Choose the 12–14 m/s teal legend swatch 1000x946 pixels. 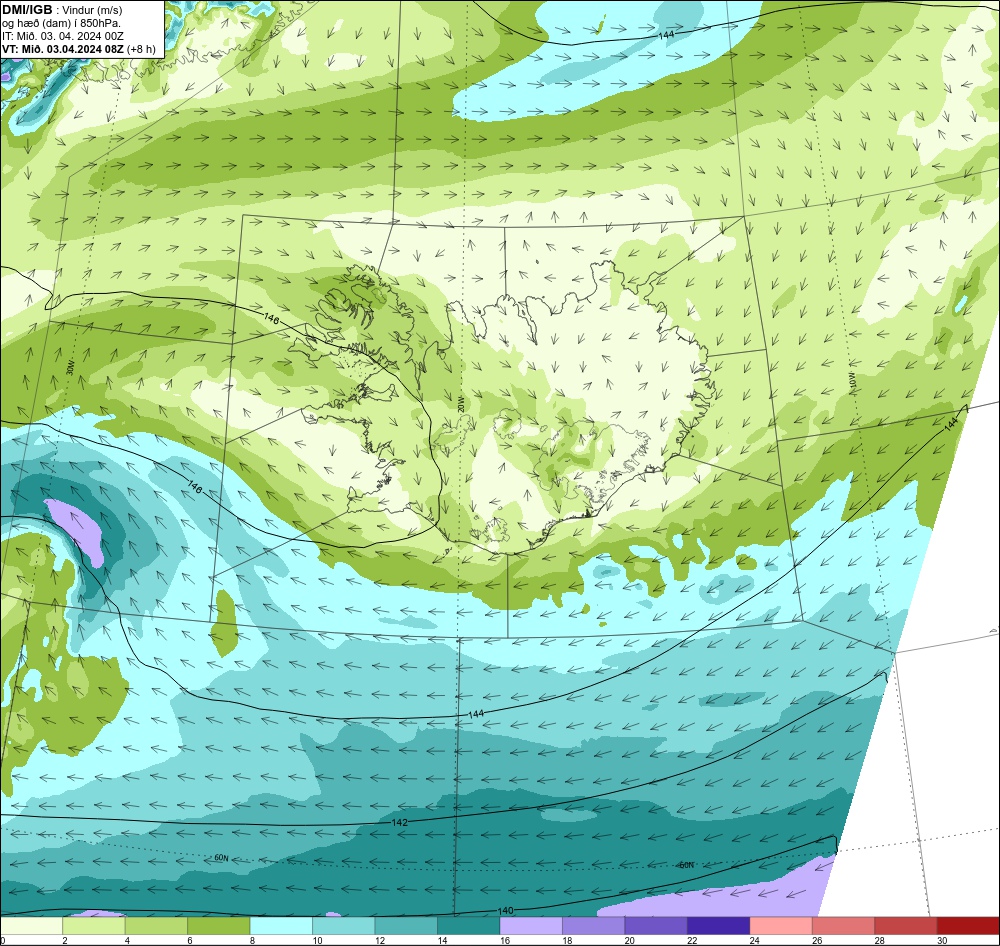pos(406,926)
